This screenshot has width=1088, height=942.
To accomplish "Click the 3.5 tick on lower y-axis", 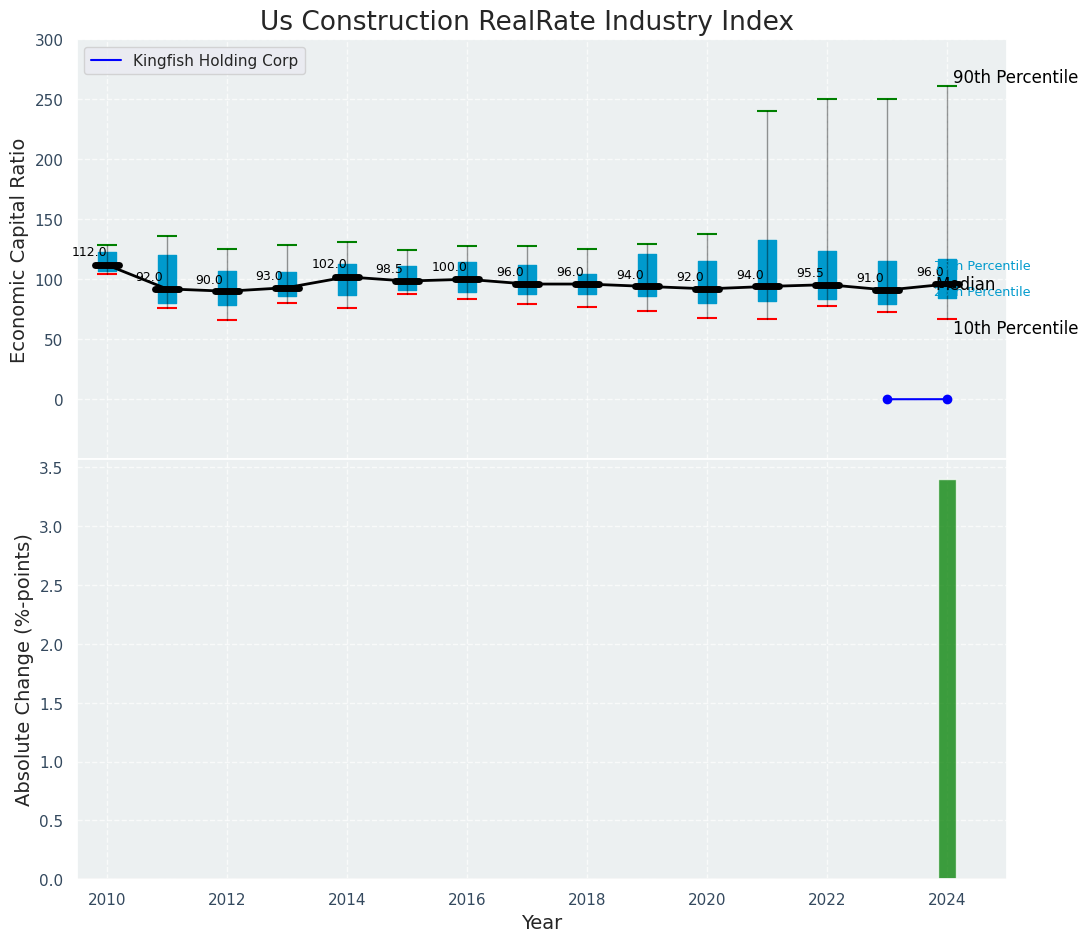I will pos(50,468).
